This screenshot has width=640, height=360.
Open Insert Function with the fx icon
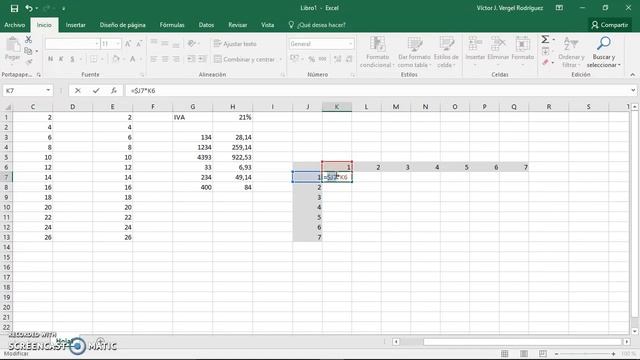[113, 91]
